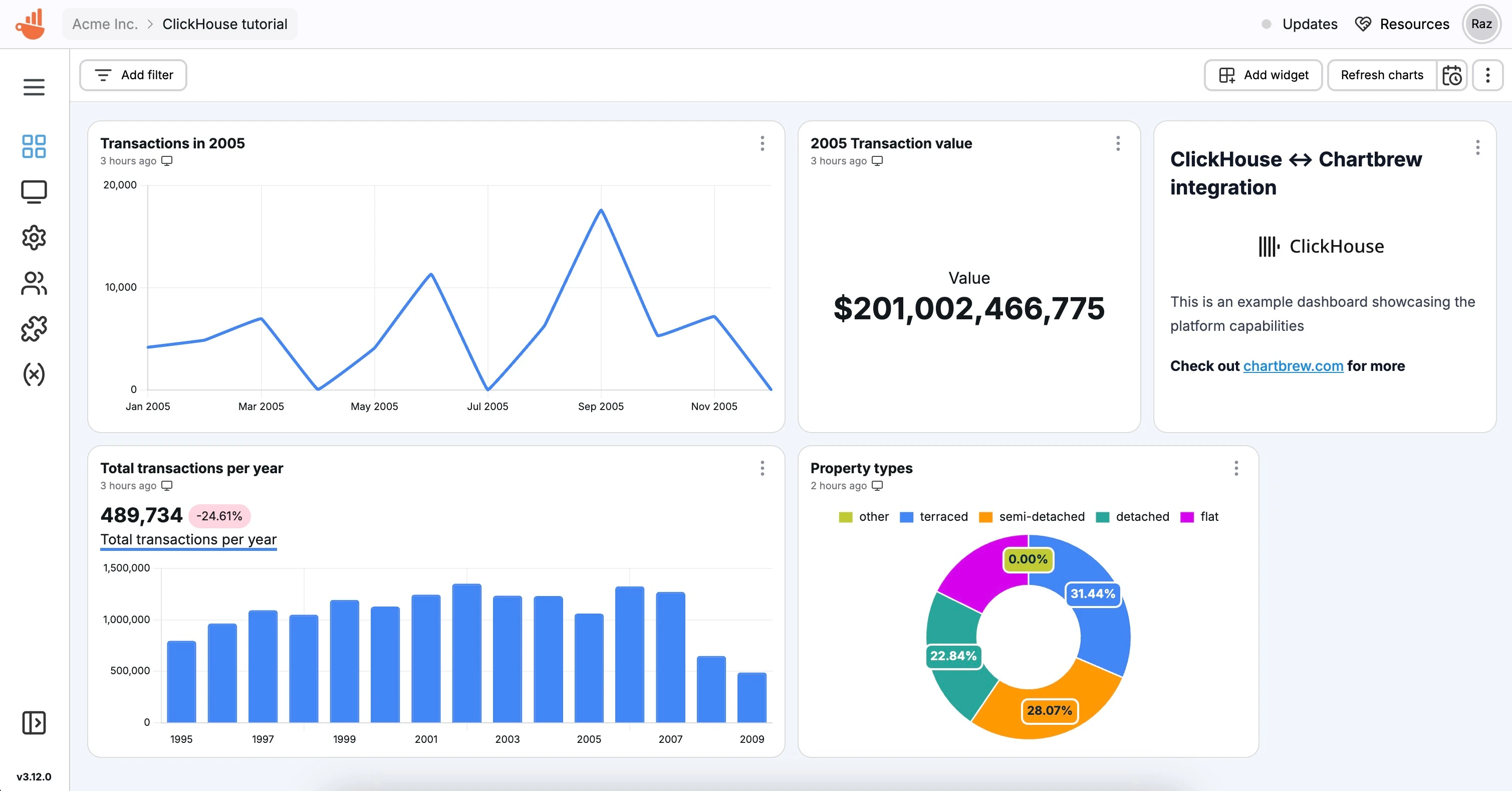Click the 489,734 total value
Image resolution: width=1512 pixels, height=791 pixels.
(x=141, y=516)
